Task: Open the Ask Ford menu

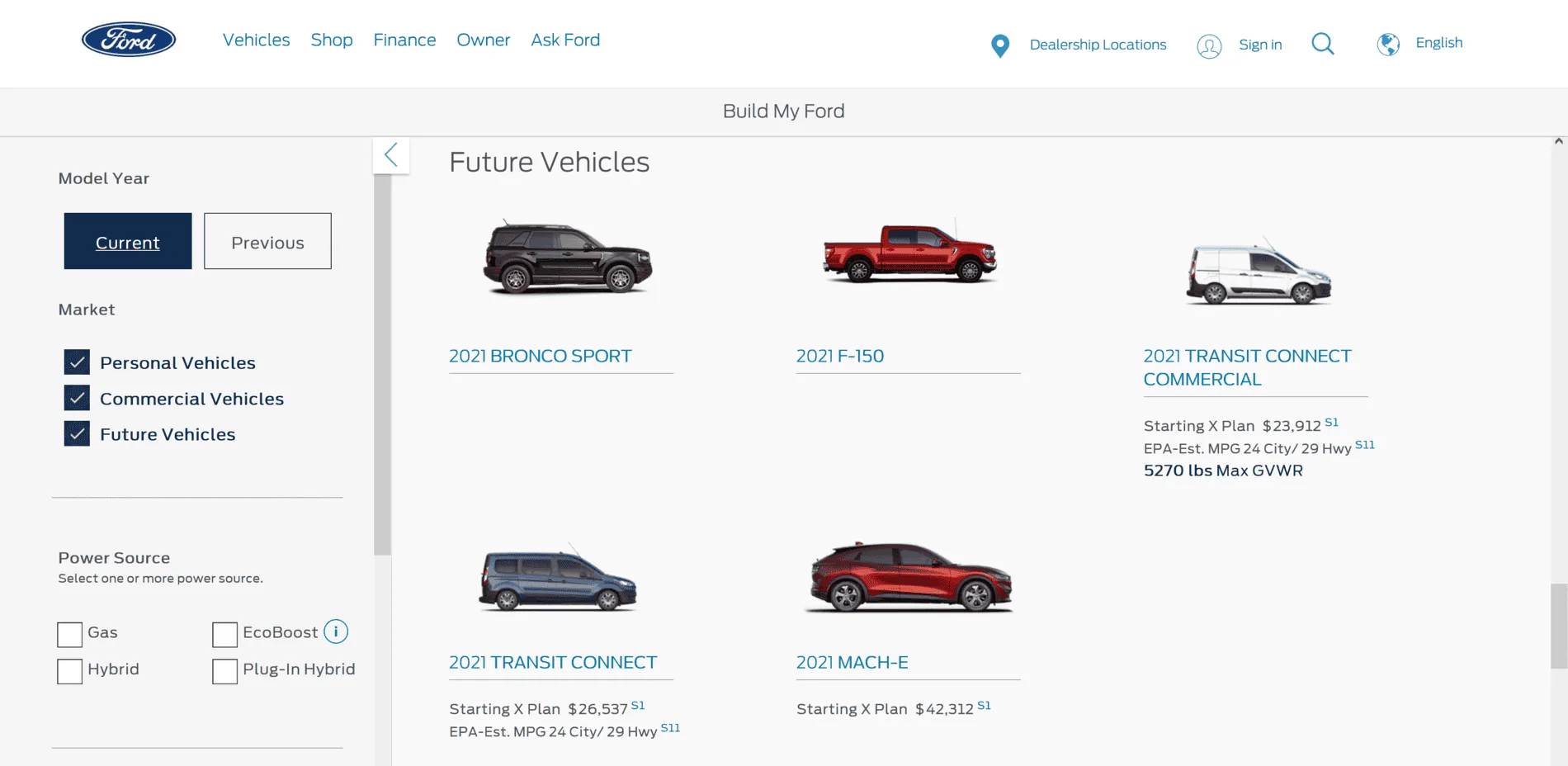Action: [565, 40]
